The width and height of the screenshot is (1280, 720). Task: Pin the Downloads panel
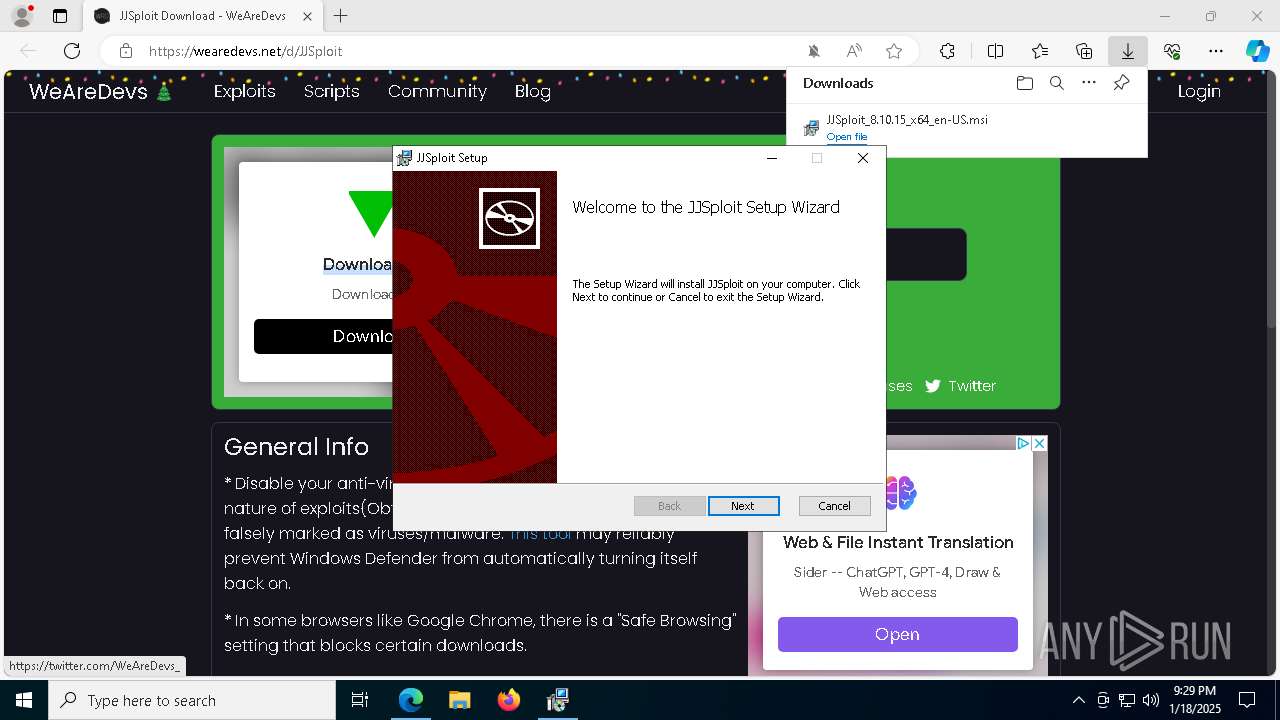(1121, 83)
